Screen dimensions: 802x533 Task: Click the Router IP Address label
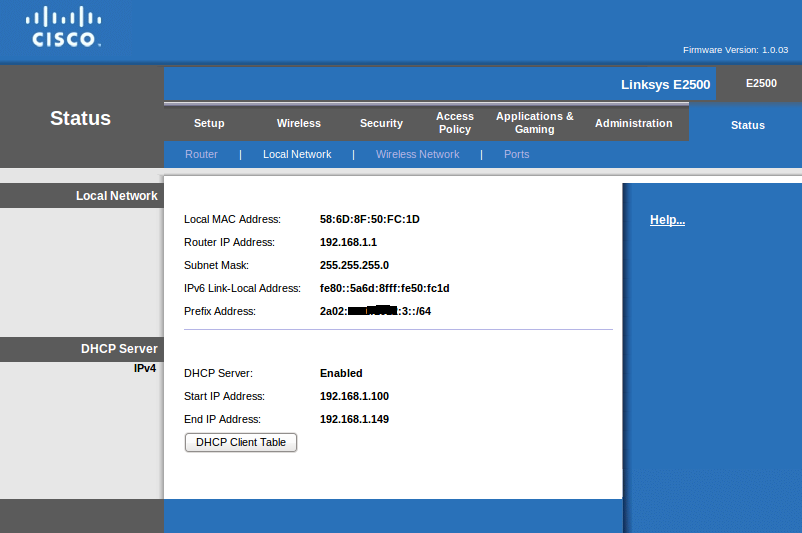[x=229, y=242]
